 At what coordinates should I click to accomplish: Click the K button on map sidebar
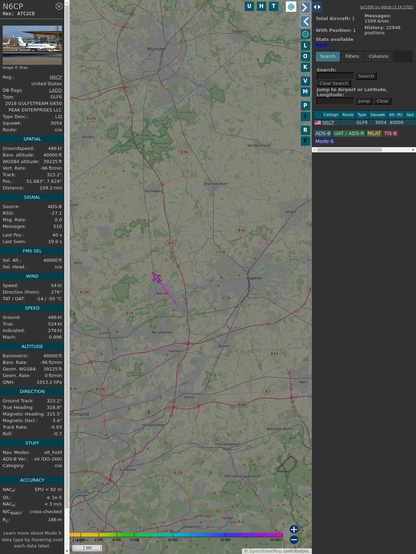click(x=305, y=67)
